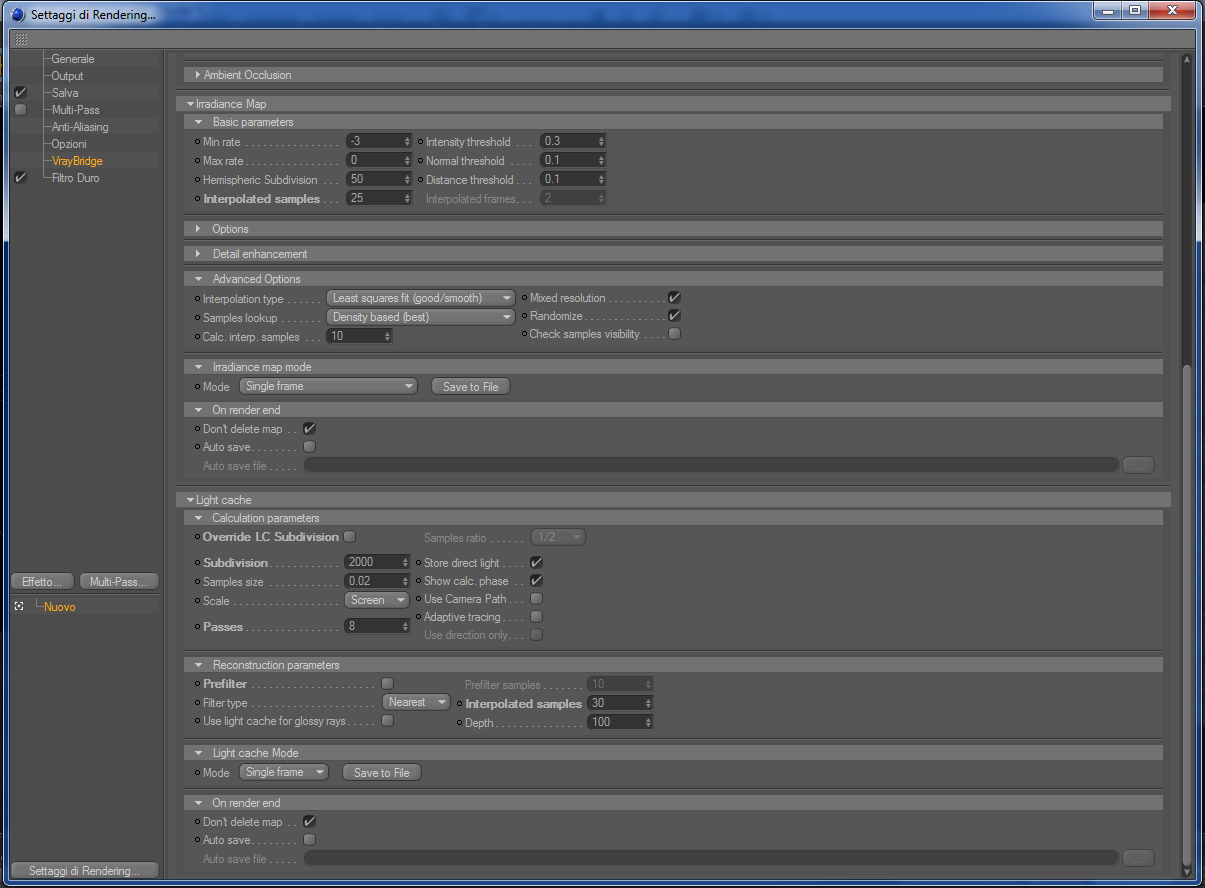
Task: Enable Override LC Subdivision checkbox
Action: (x=349, y=536)
